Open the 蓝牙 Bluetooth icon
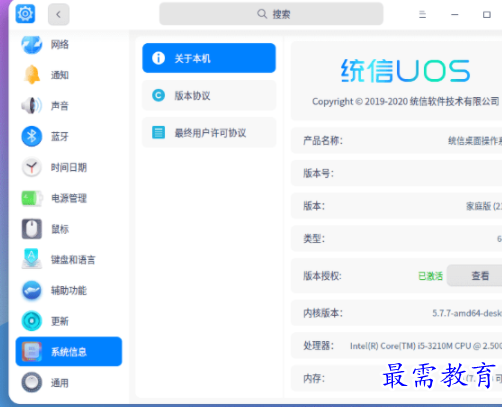 tap(32, 136)
